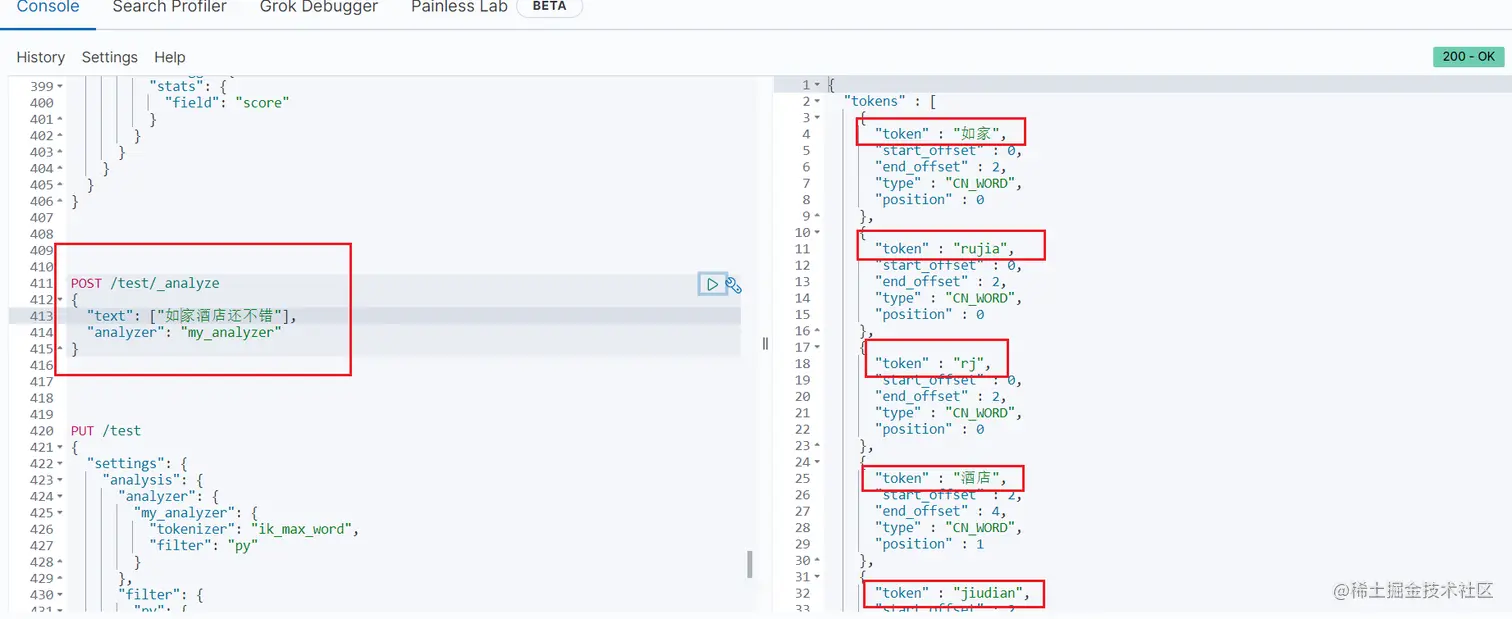Open the Grok Debugger tab
1512x619 pixels.
click(319, 7)
